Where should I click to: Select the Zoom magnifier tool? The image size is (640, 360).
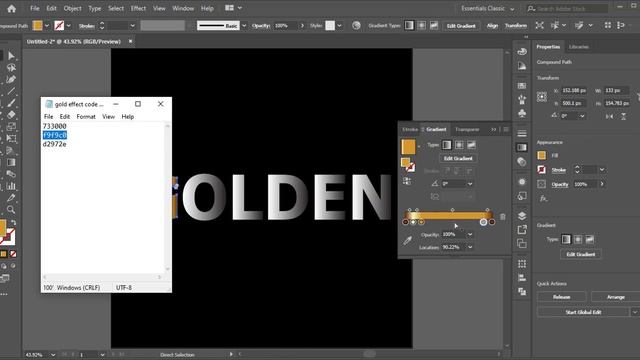point(11,210)
